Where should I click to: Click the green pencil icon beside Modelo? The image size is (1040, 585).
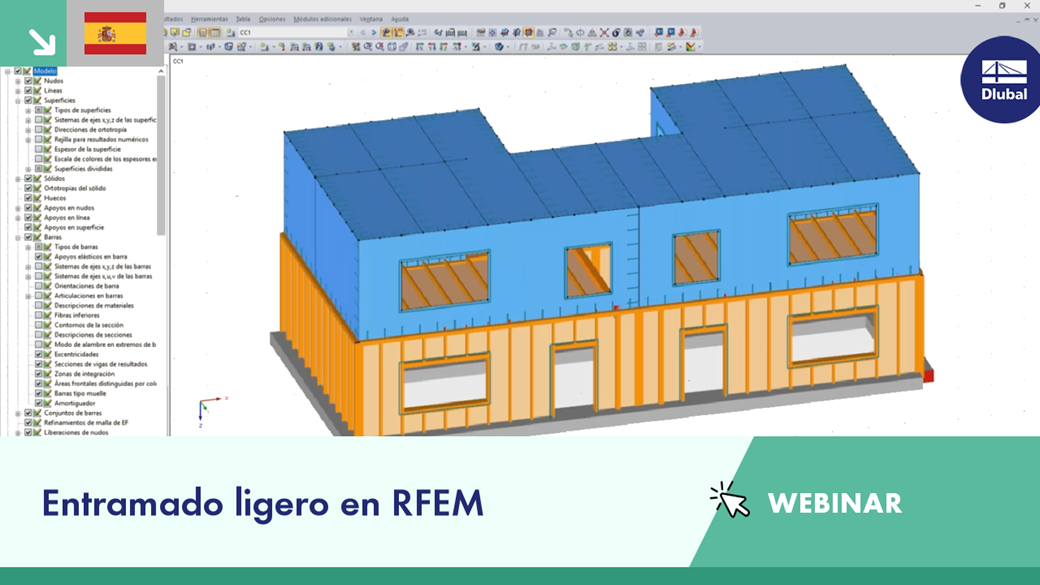coord(27,71)
